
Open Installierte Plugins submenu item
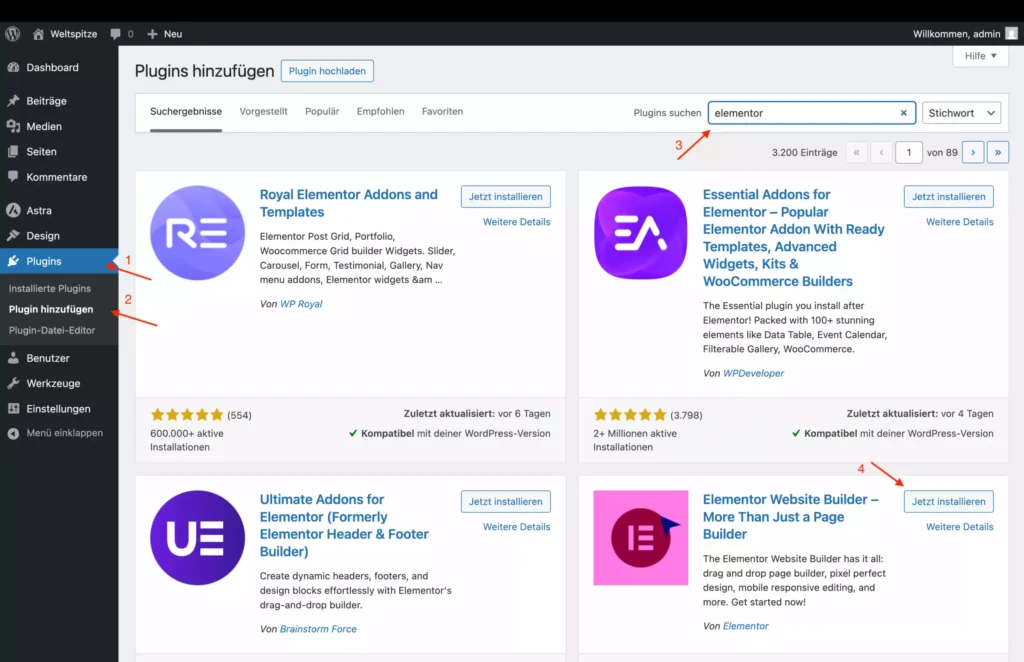(x=50, y=289)
